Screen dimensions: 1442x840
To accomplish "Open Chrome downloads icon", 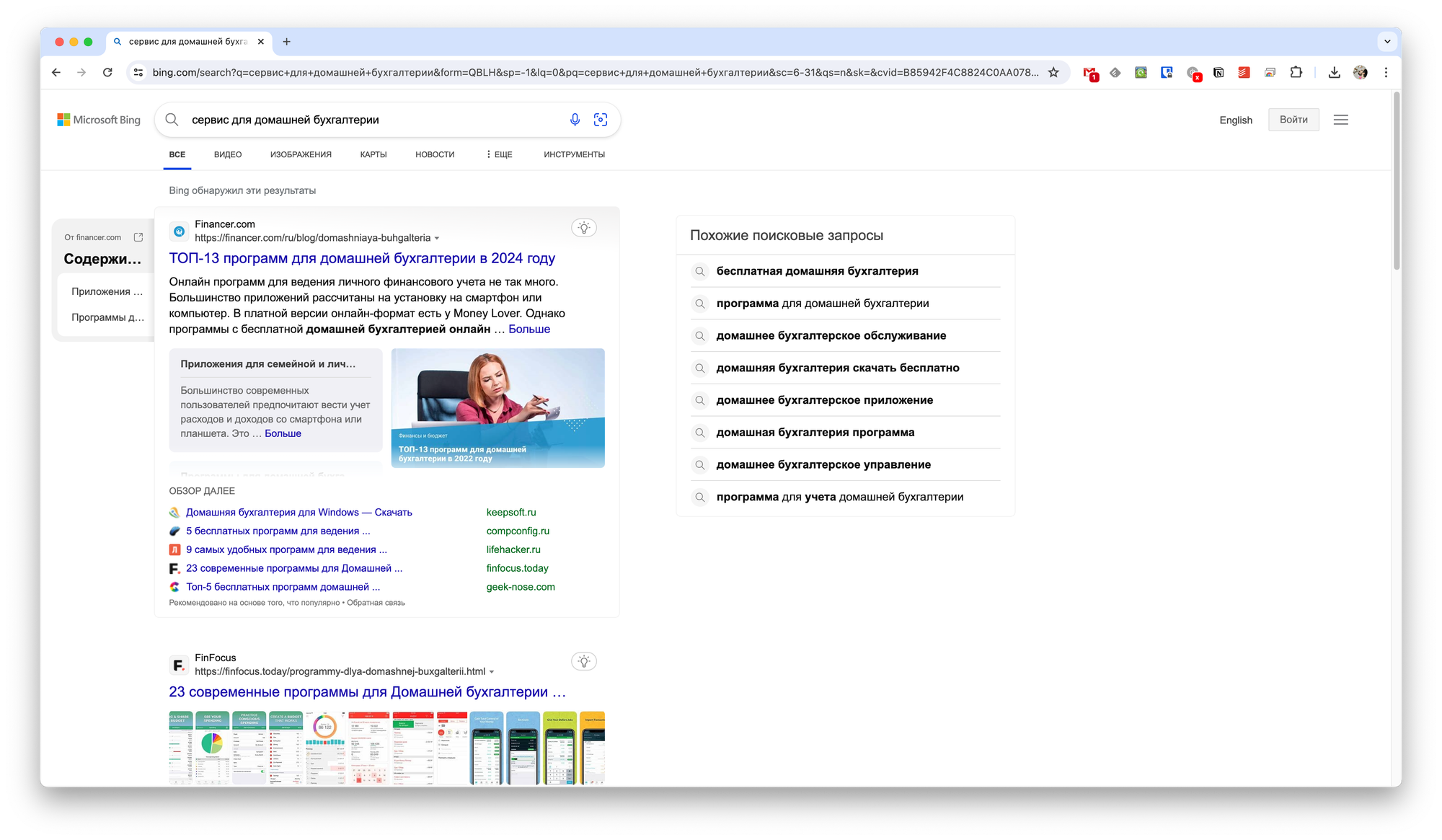I will point(1335,72).
